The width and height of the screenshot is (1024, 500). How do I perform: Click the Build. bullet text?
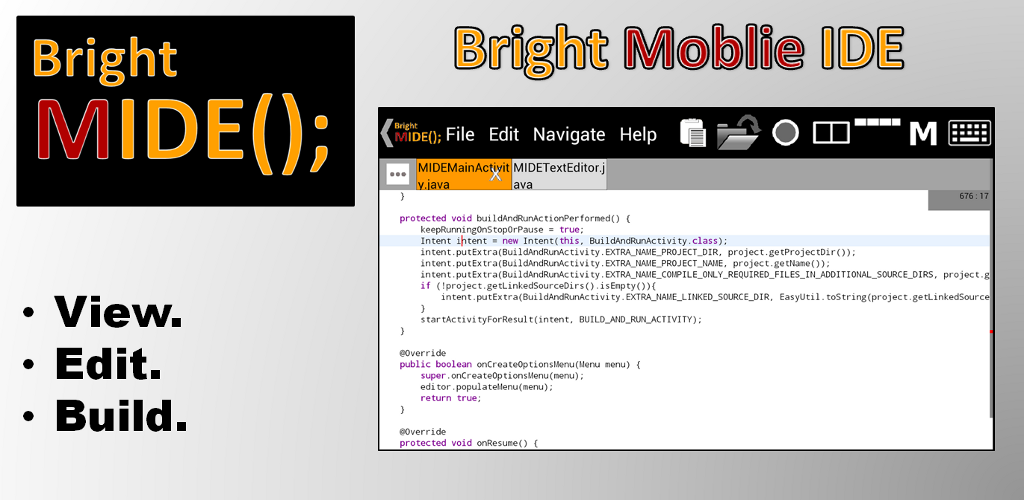(121, 414)
